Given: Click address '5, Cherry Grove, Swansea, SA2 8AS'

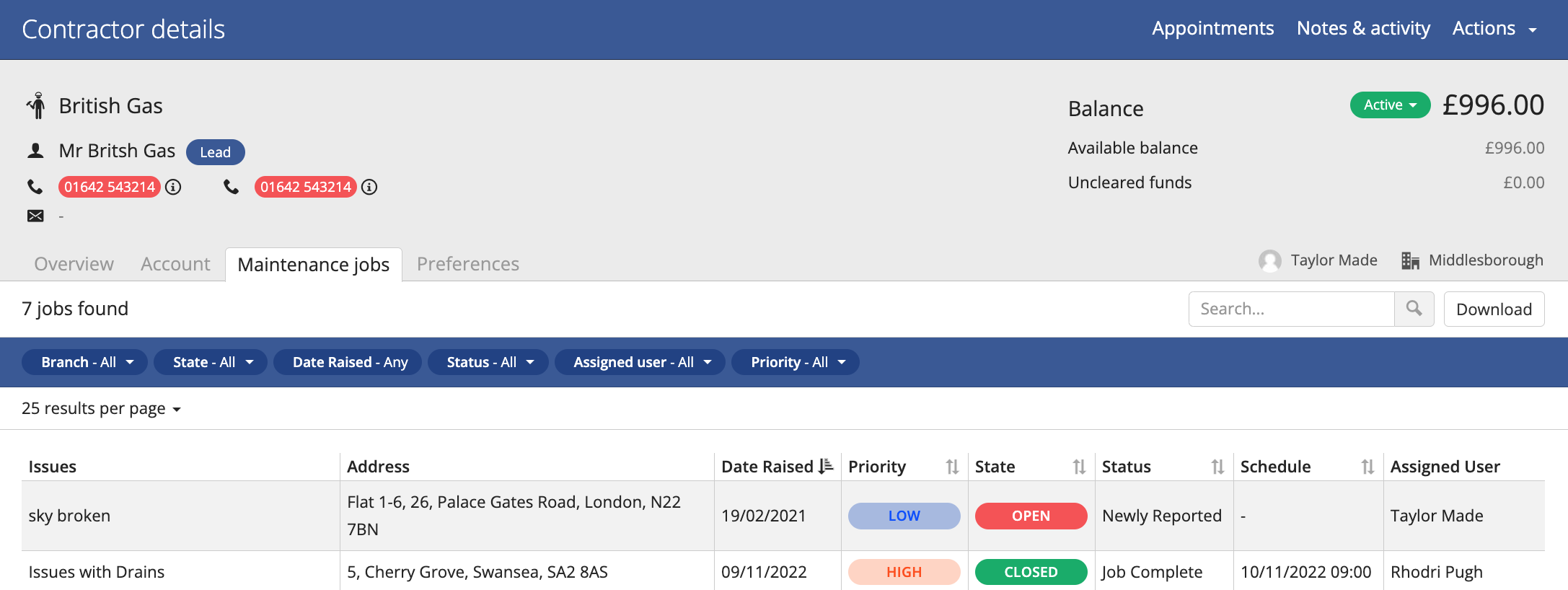Looking at the screenshot, I should pyautogui.click(x=477, y=572).
